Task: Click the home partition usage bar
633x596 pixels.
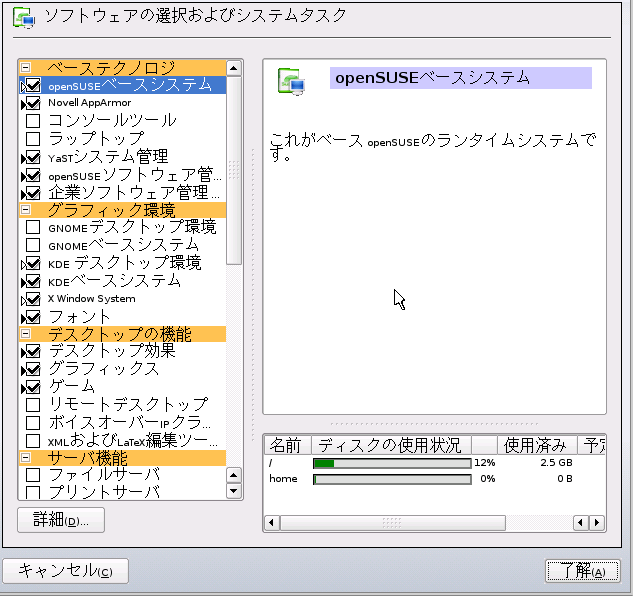Action: point(392,479)
